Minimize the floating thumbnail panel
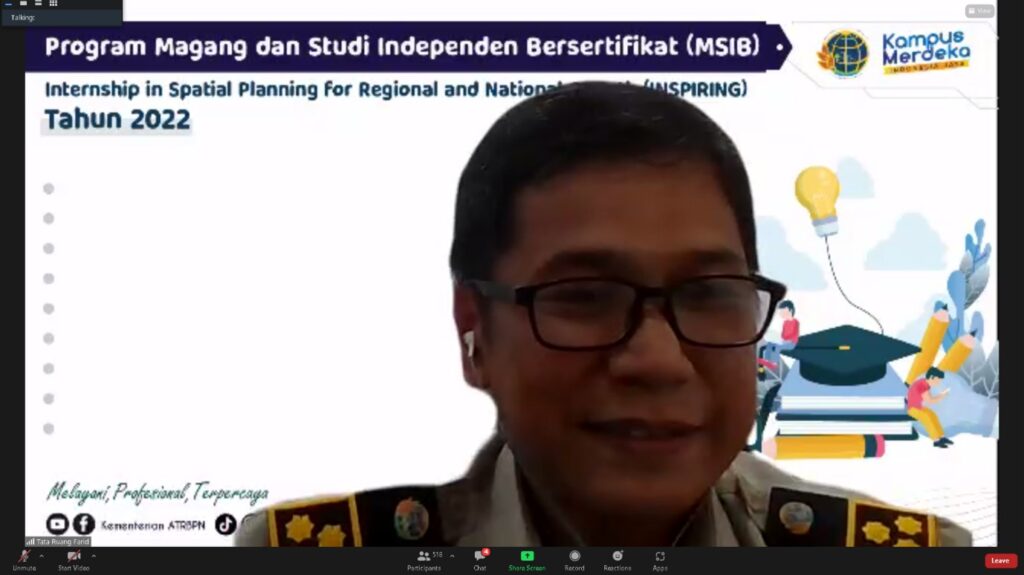 pyautogui.click(x=8, y=3)
